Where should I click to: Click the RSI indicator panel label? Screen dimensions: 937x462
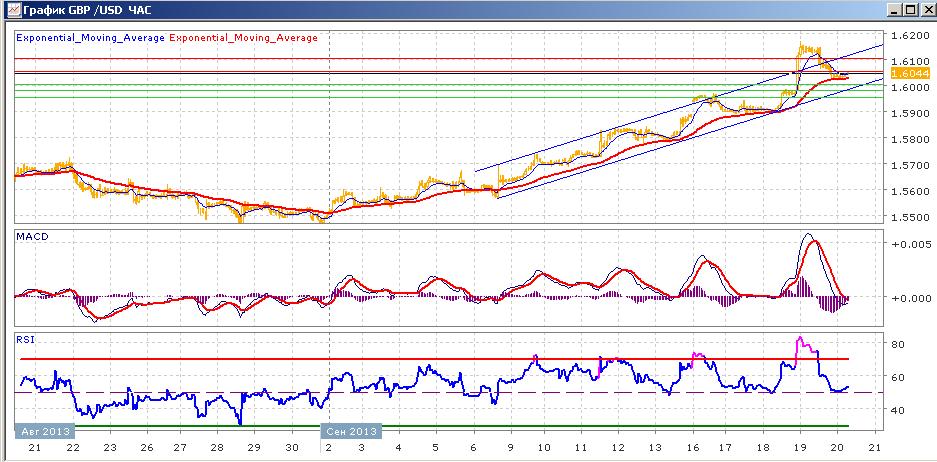pyautogui.click(x=26, y=339)
